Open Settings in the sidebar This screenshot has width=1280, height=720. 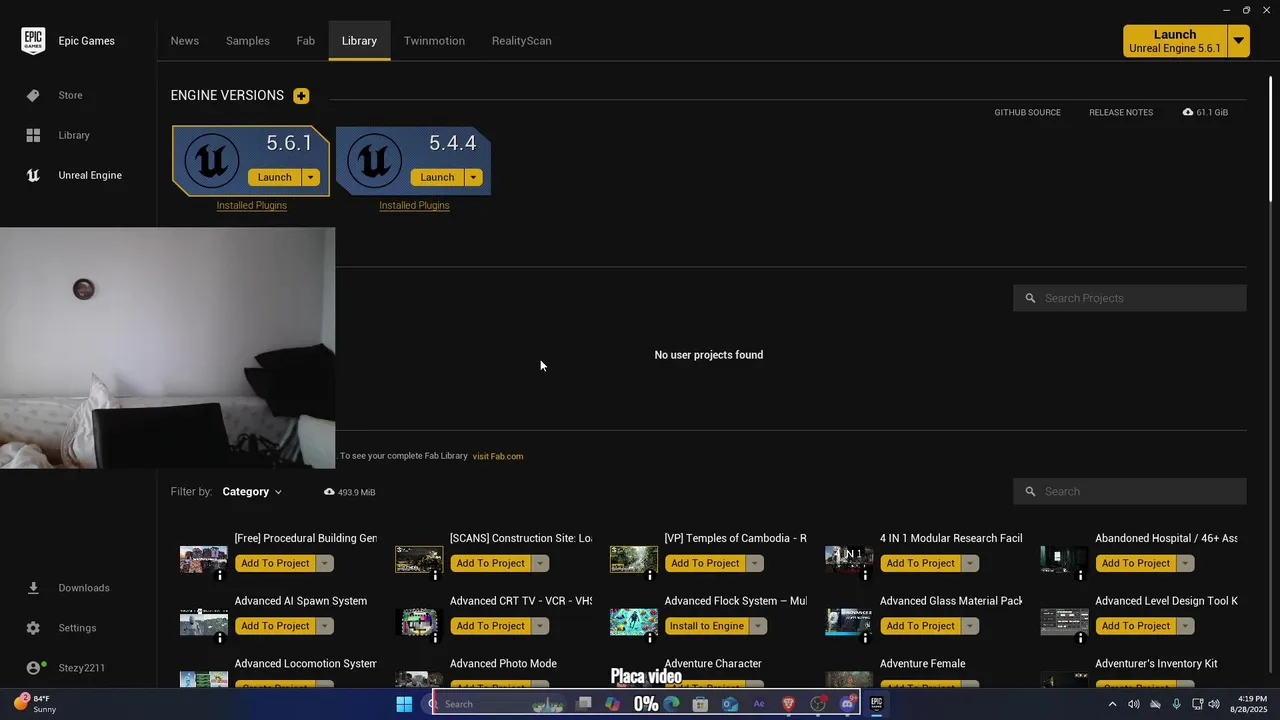click(x=78, y=628)
